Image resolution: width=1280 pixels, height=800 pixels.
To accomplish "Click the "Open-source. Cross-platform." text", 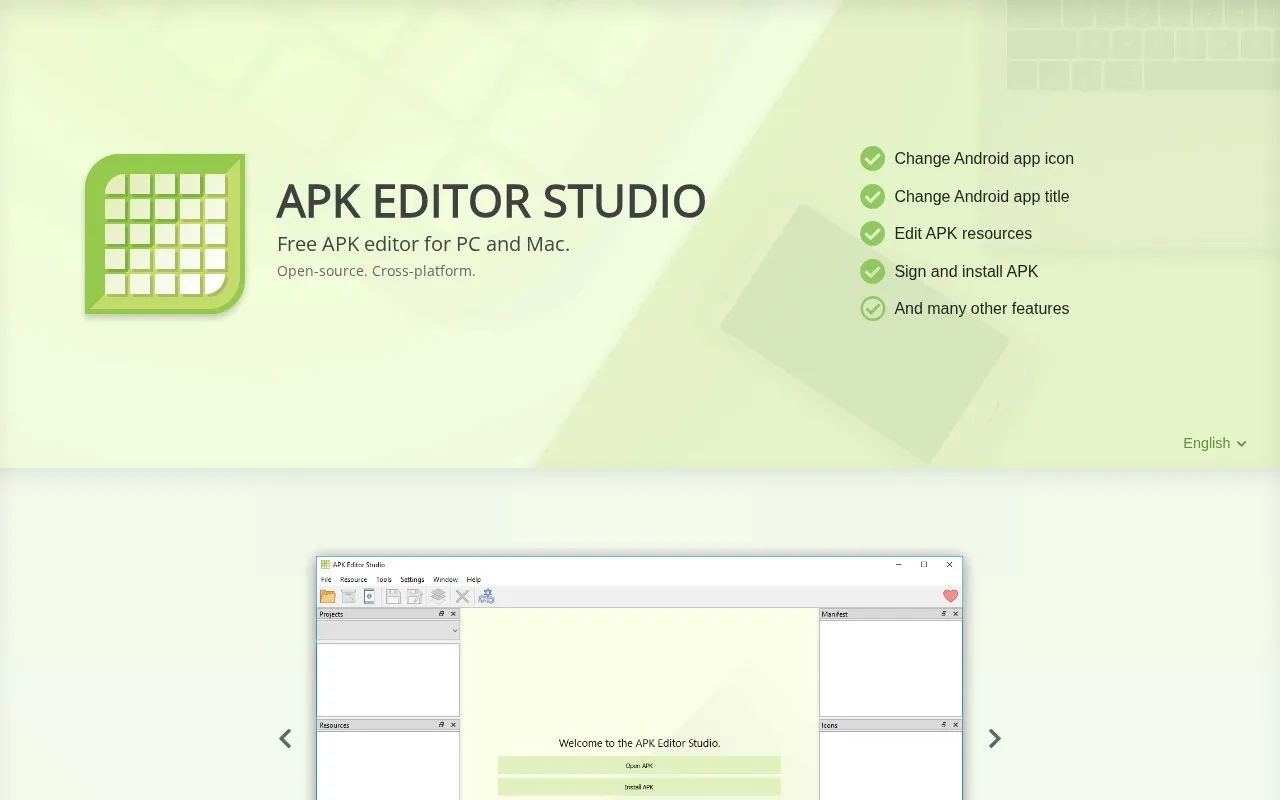I will pyautogui.click(x=376, y=271).
